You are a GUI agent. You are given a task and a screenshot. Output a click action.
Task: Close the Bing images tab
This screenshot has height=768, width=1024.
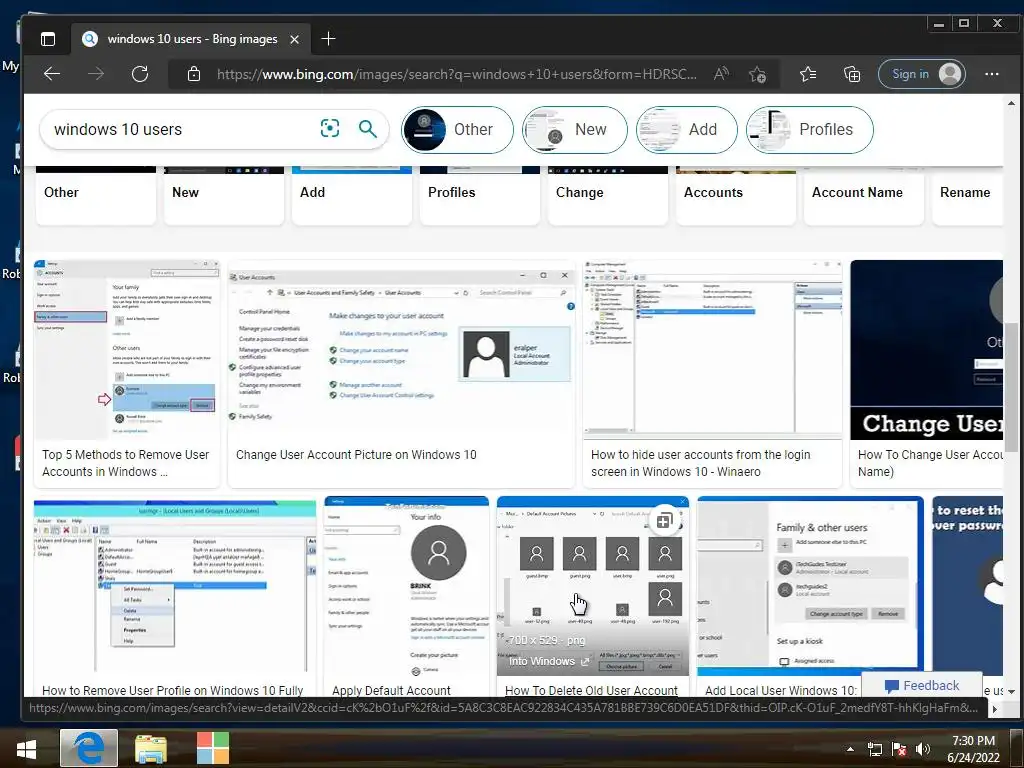[x=295, y=39]
